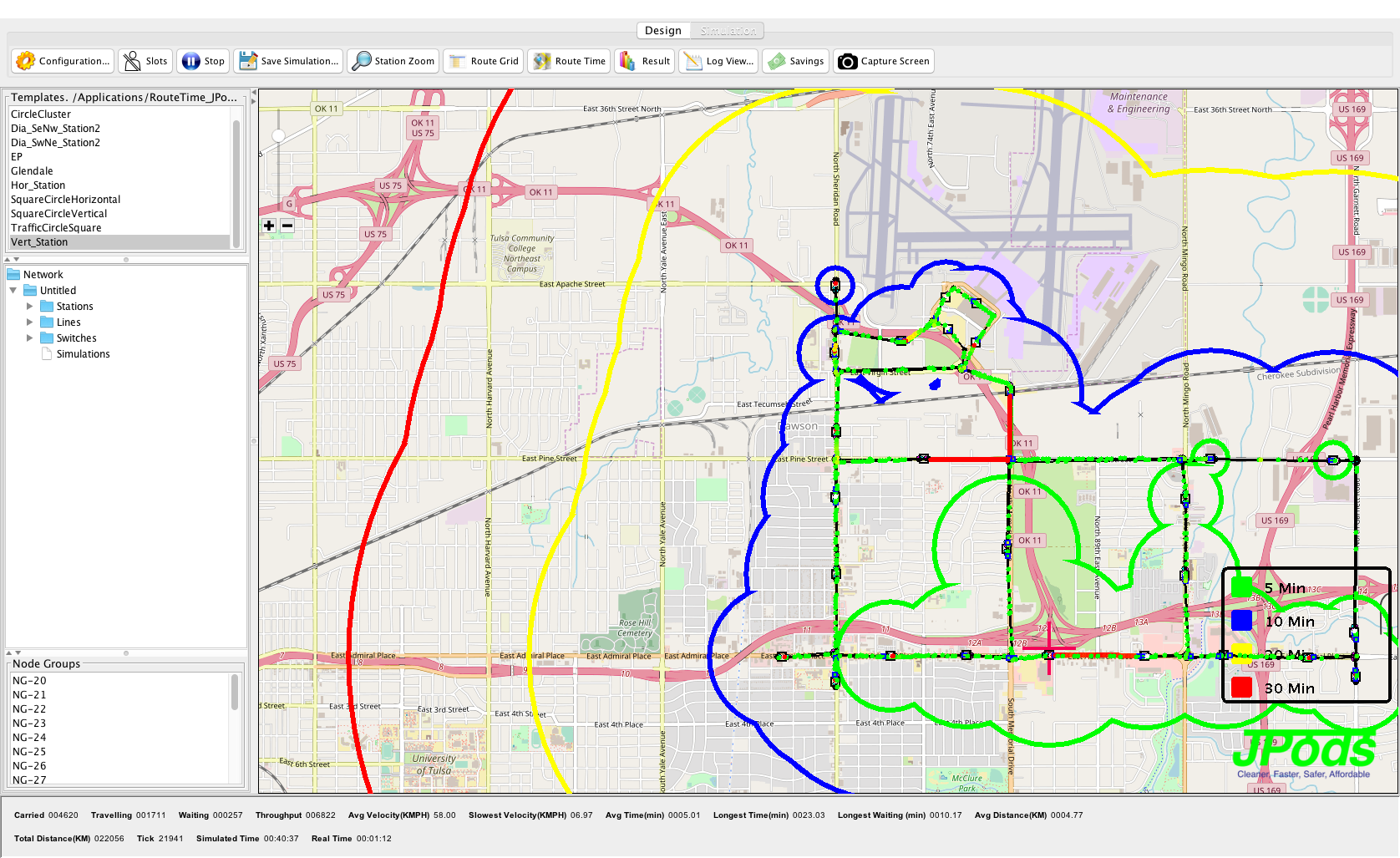1400x858 pixels.
Task: Switch to the Simulation tab
Action: 728,31
